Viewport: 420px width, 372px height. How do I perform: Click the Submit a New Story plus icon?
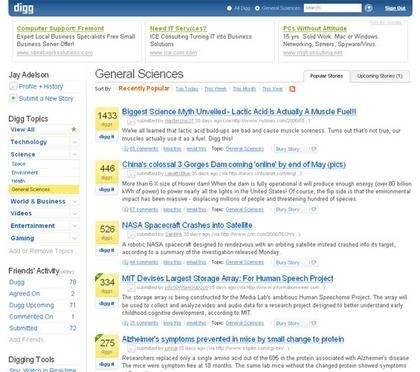(x=13, y=98)
